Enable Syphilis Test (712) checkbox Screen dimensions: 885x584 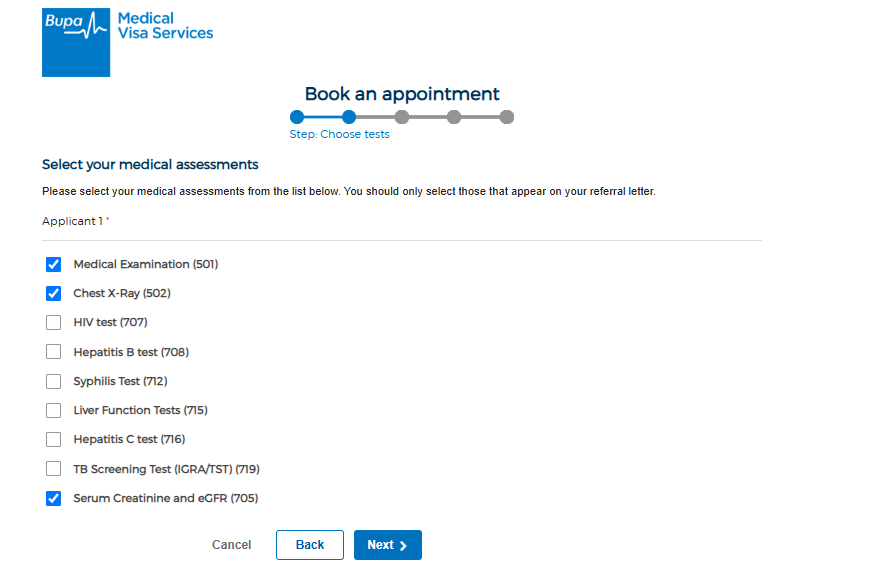[54, 381]
